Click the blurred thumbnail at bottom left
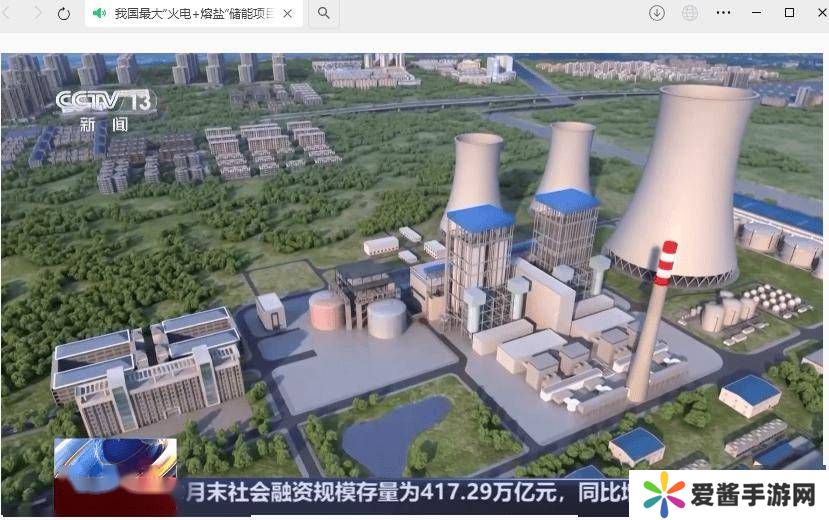The height and width of the screenshot is (520, 829). 115,475
